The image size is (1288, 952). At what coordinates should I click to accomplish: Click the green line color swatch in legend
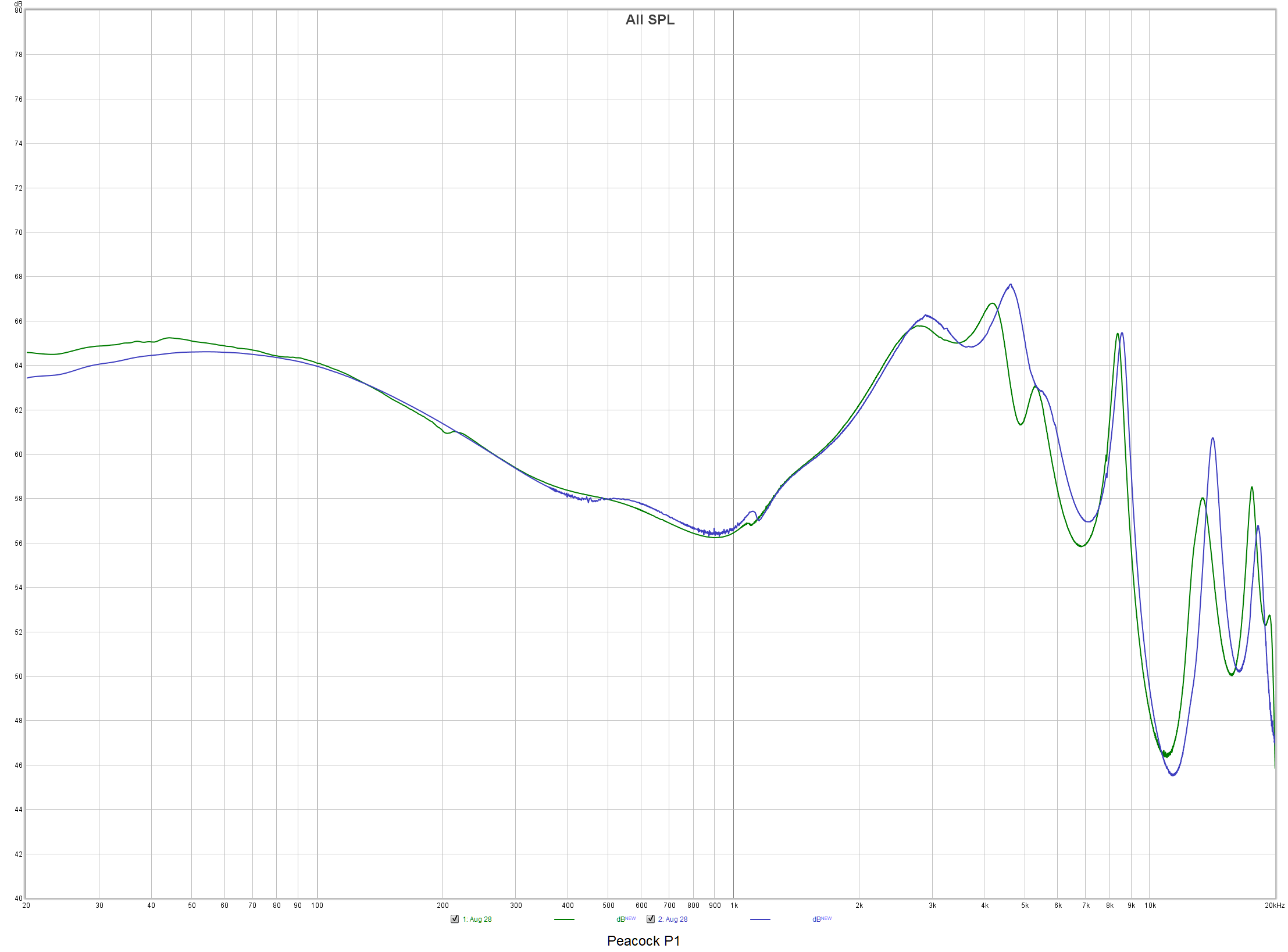coord(564,919)
